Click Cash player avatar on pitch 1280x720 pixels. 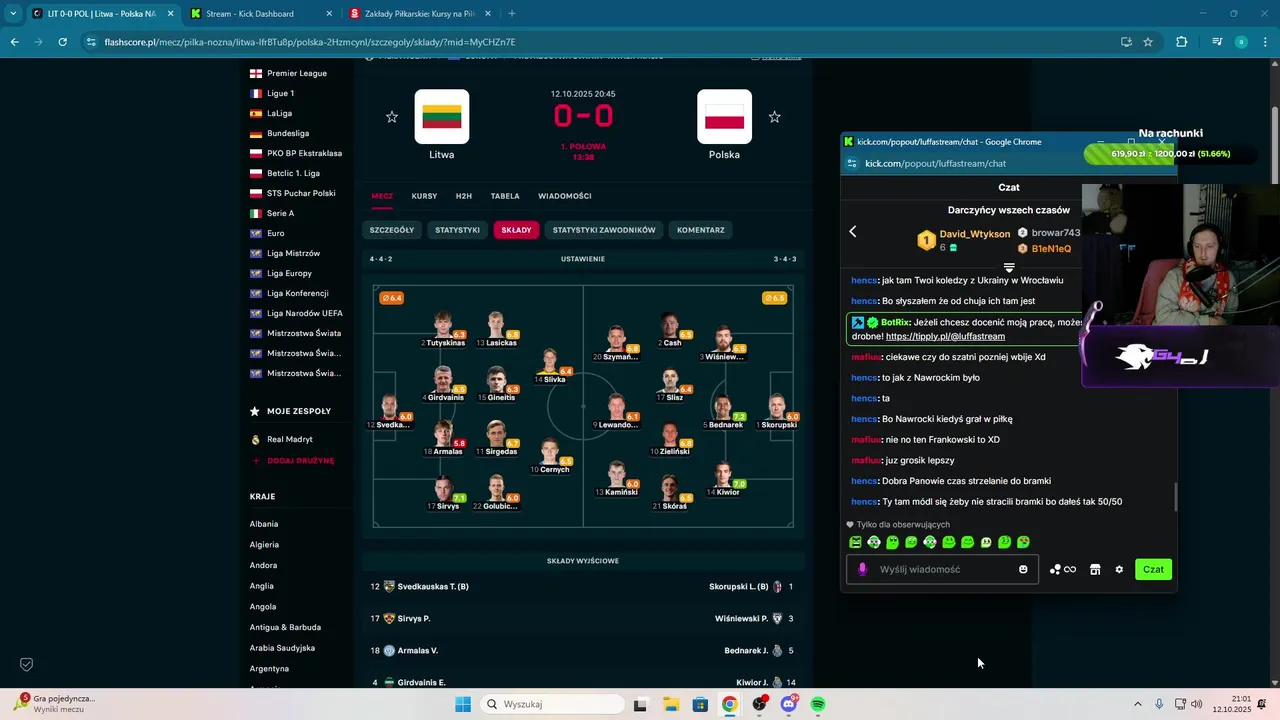point(670,325)
